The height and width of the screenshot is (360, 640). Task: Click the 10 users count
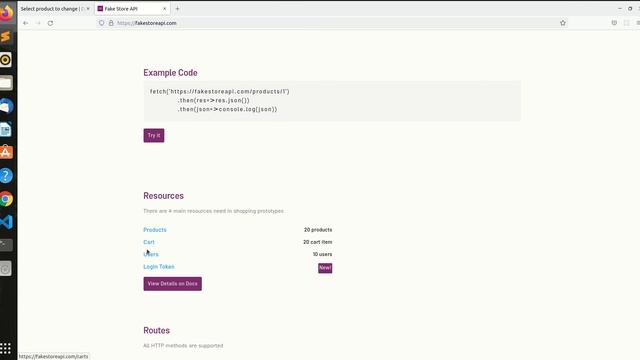click(322, 254)
